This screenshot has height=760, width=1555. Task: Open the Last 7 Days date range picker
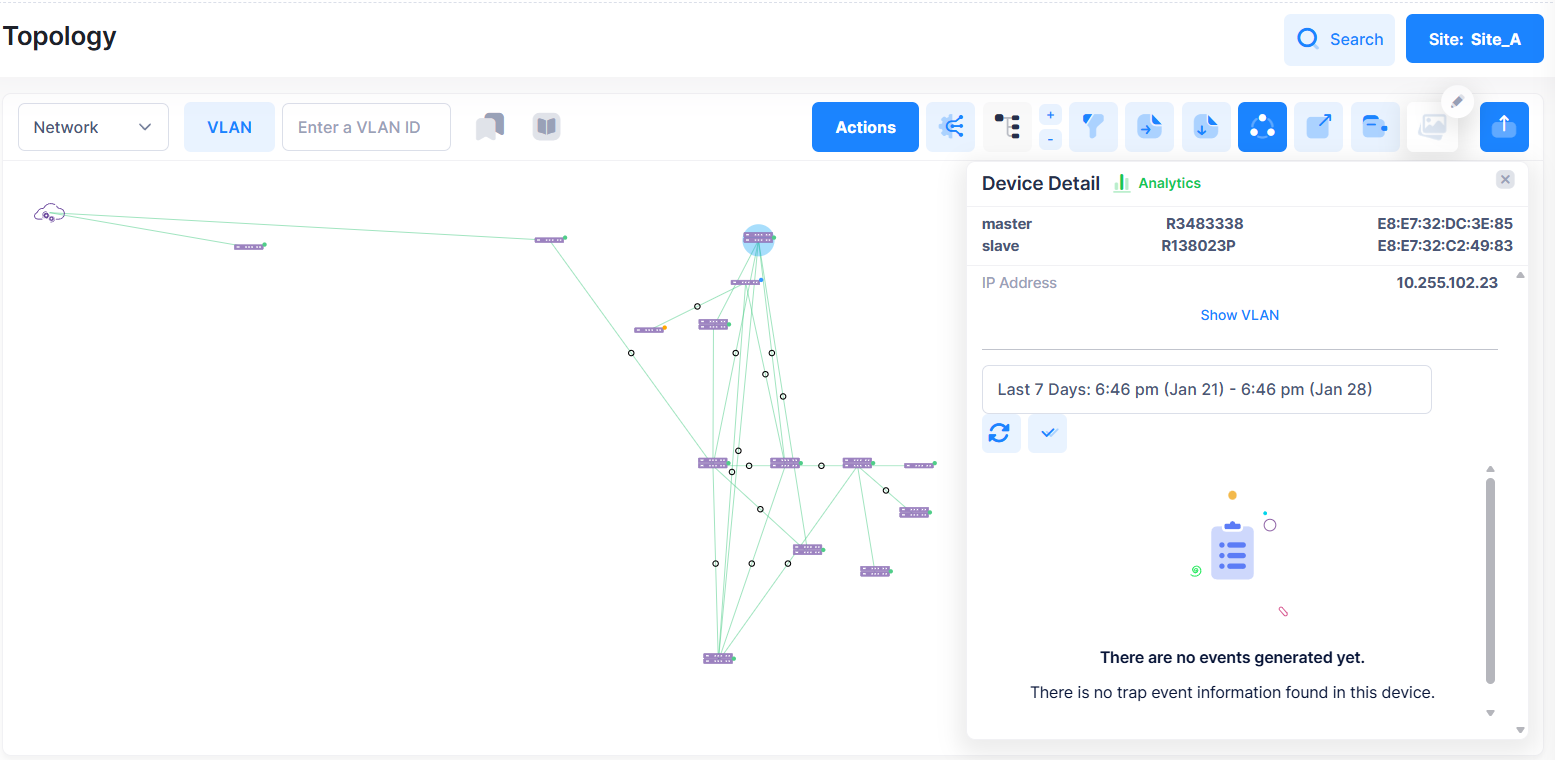[1206, 389]
